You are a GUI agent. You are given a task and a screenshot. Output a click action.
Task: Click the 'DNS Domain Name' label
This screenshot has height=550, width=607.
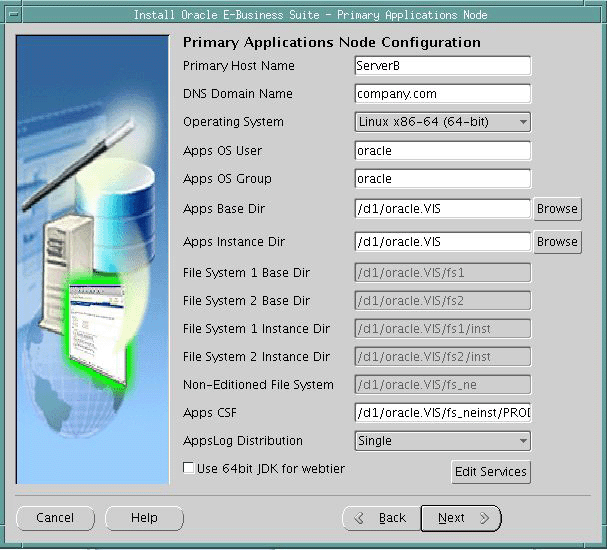click(x=238, y=94)
